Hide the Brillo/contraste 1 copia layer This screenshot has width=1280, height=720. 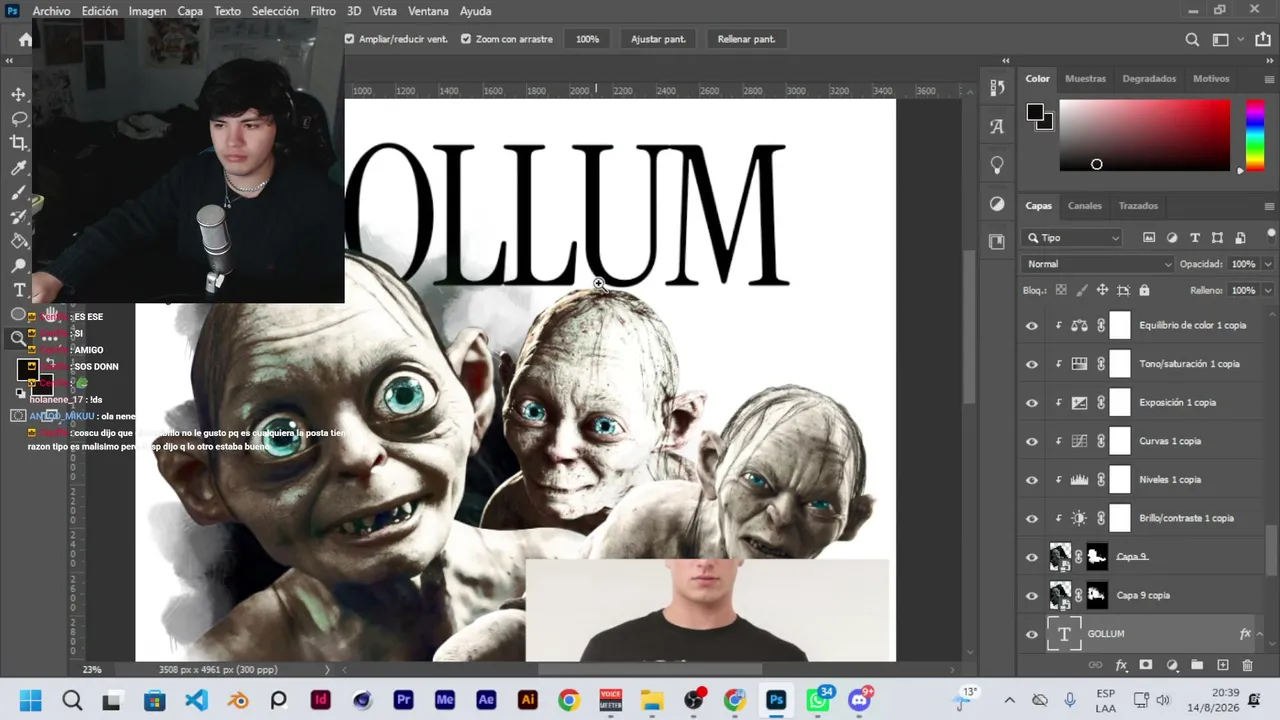pos(1032,518)
